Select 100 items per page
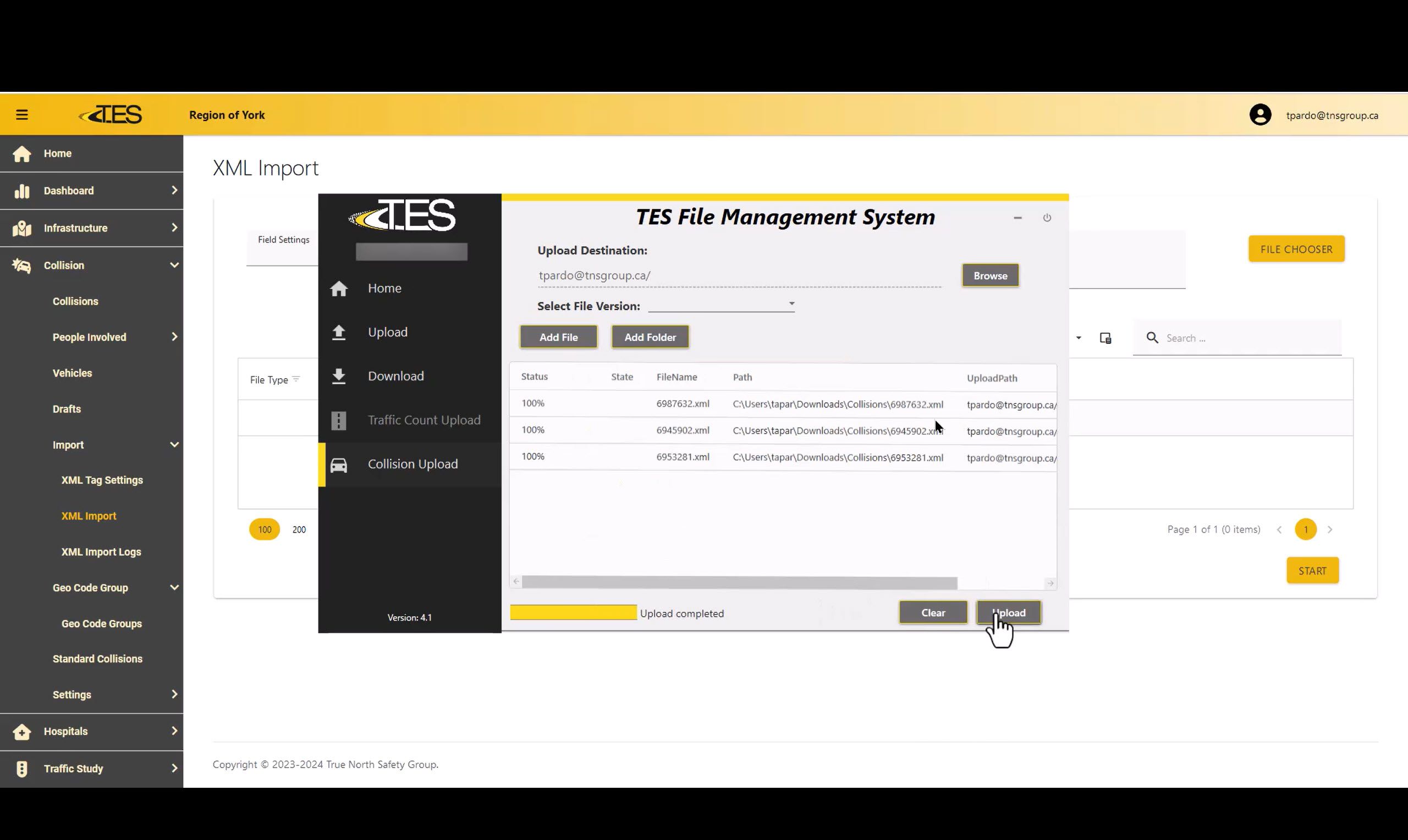This screenshot has height=840, width=1408. pos(265,529)
